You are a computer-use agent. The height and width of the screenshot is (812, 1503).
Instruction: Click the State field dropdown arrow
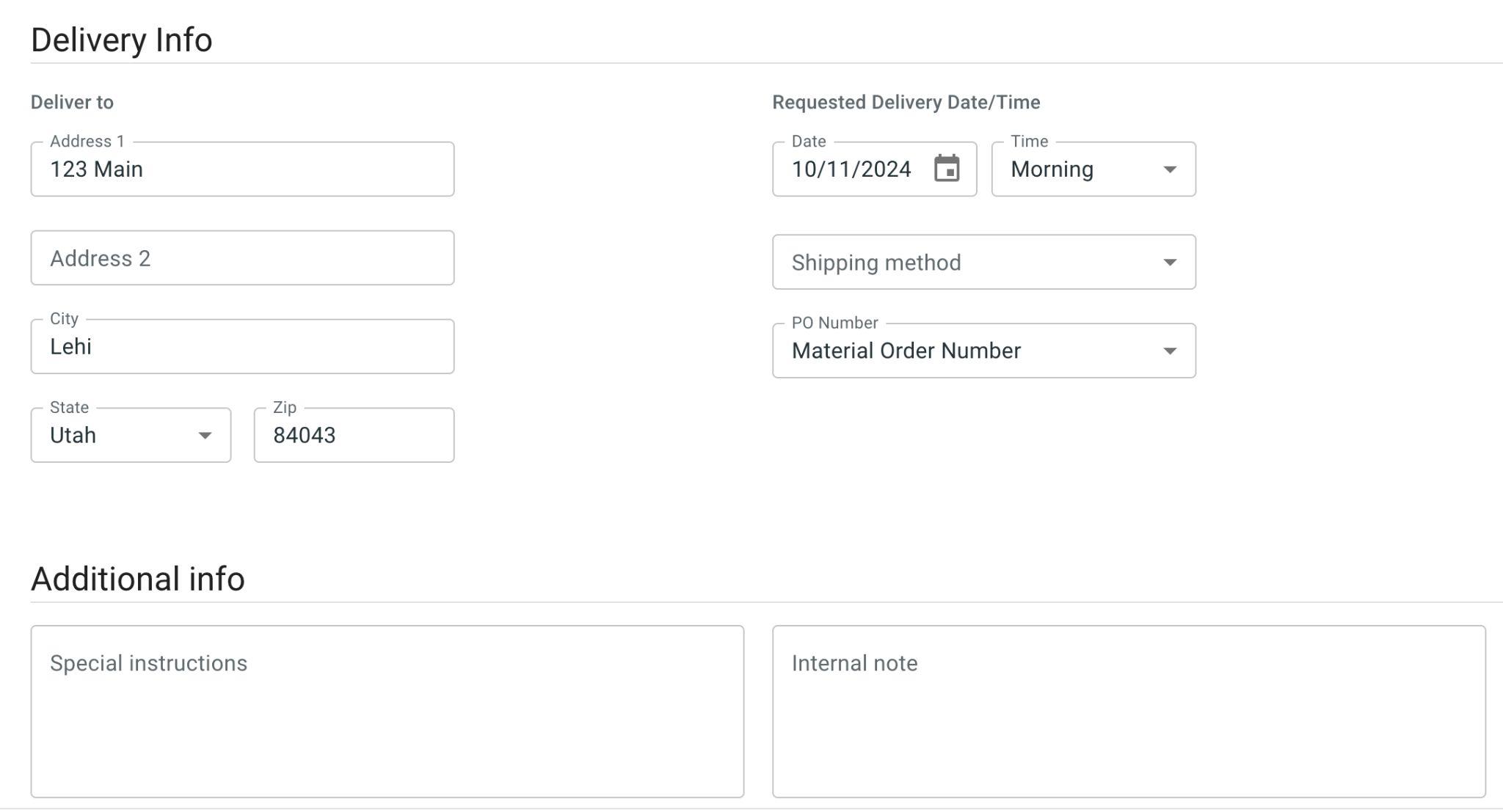[x=205, y=436]
